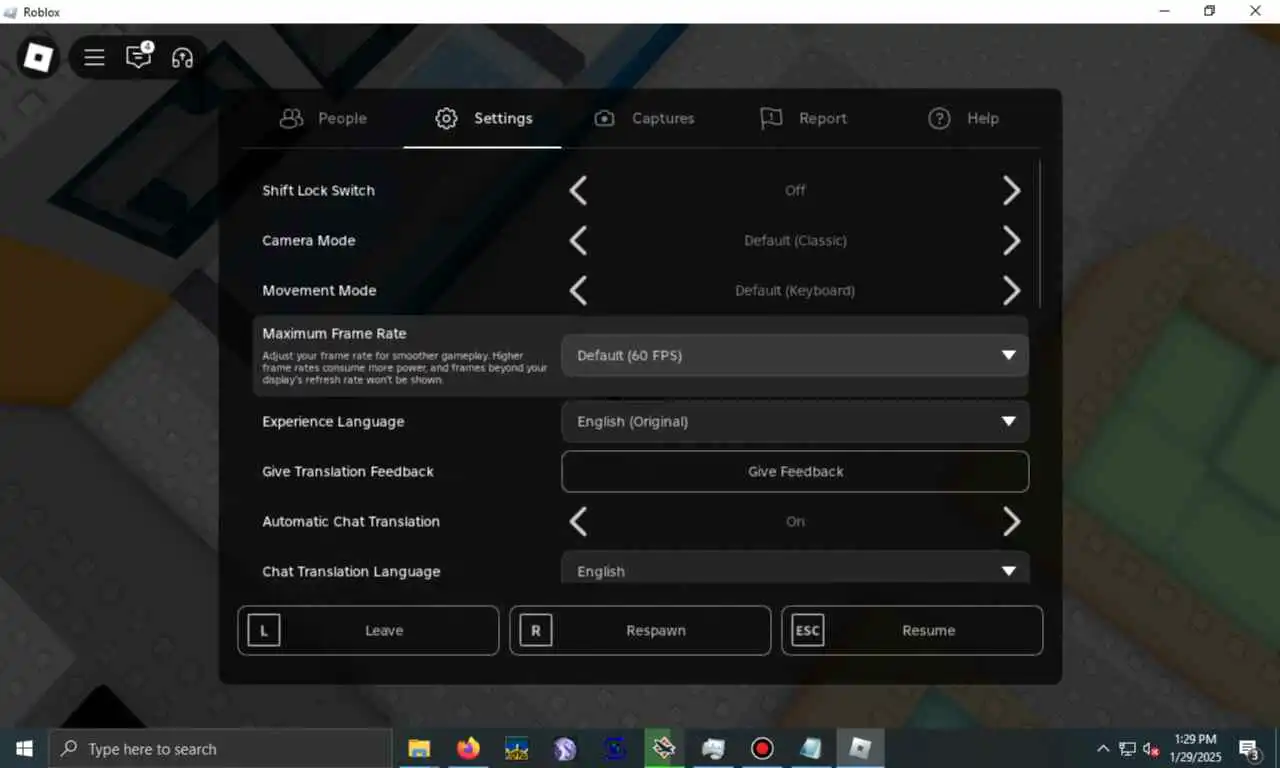The image size is (1280, 768).
Task: Restore down the Roblox window
Action: coord(1209,11)
